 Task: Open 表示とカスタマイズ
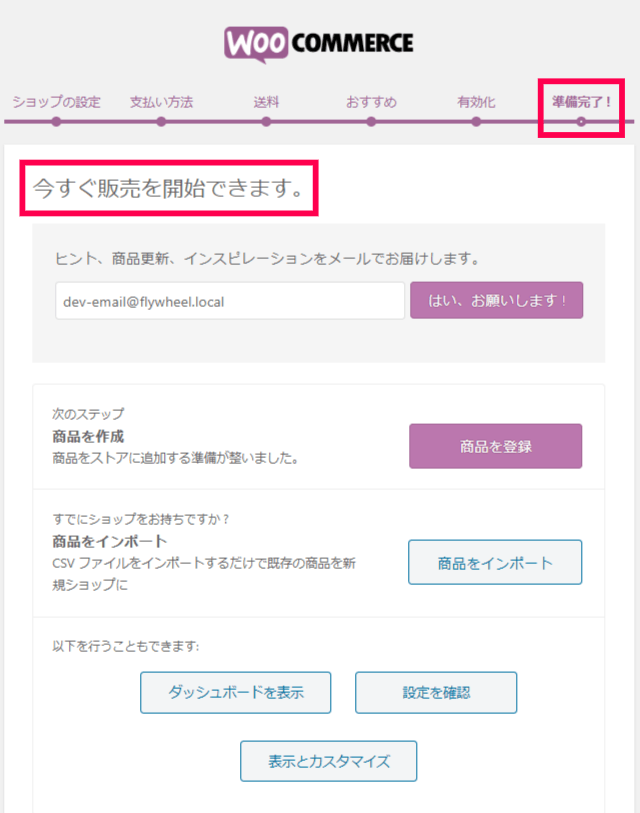328,761
